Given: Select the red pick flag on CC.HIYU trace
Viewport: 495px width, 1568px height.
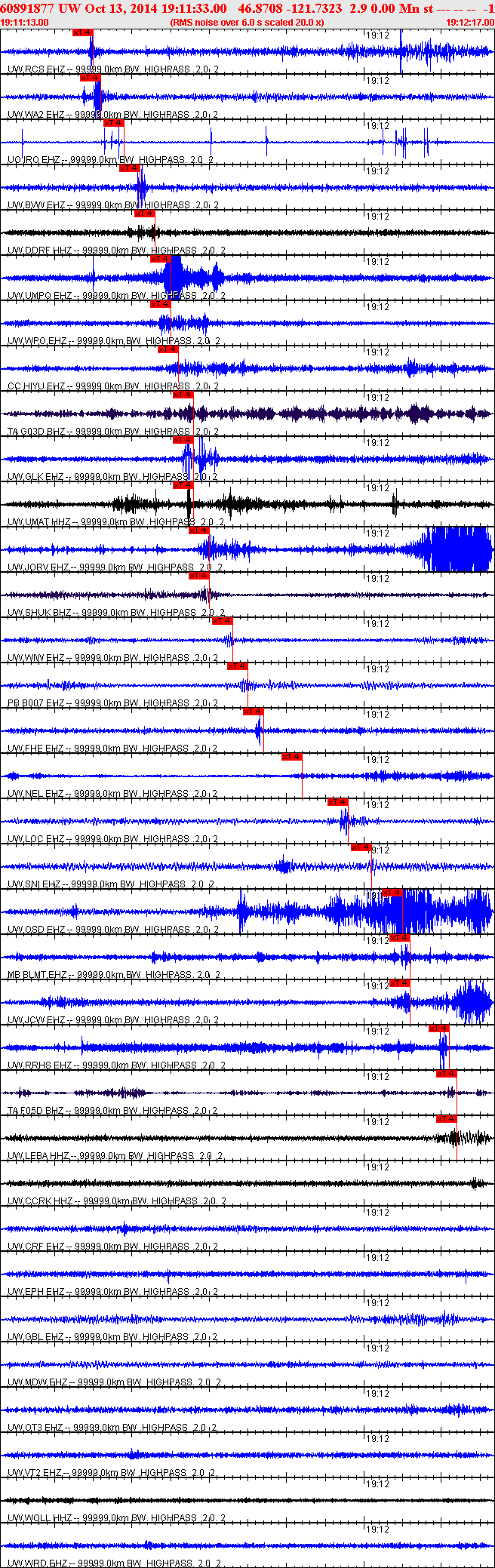Looking at the screenshot, I should pyautogui.click(x=168, y=349).
